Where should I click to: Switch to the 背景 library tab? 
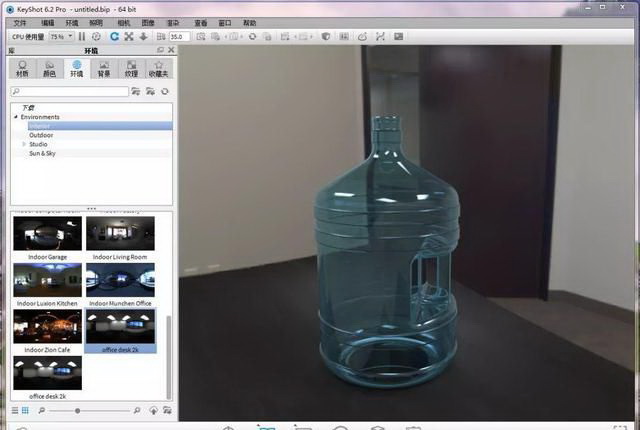point(104,69)
